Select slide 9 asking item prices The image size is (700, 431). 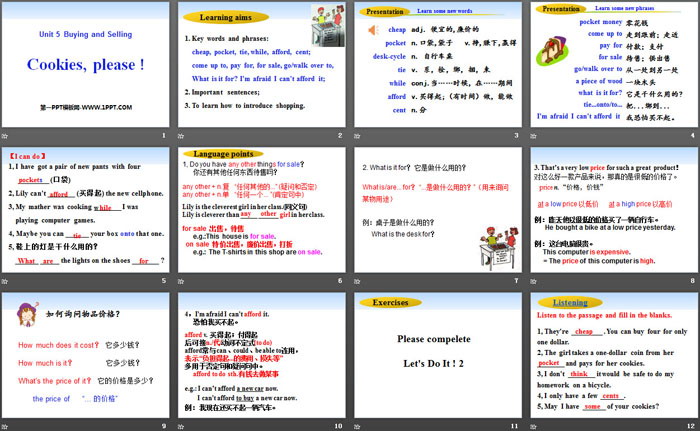click(85, 355)
